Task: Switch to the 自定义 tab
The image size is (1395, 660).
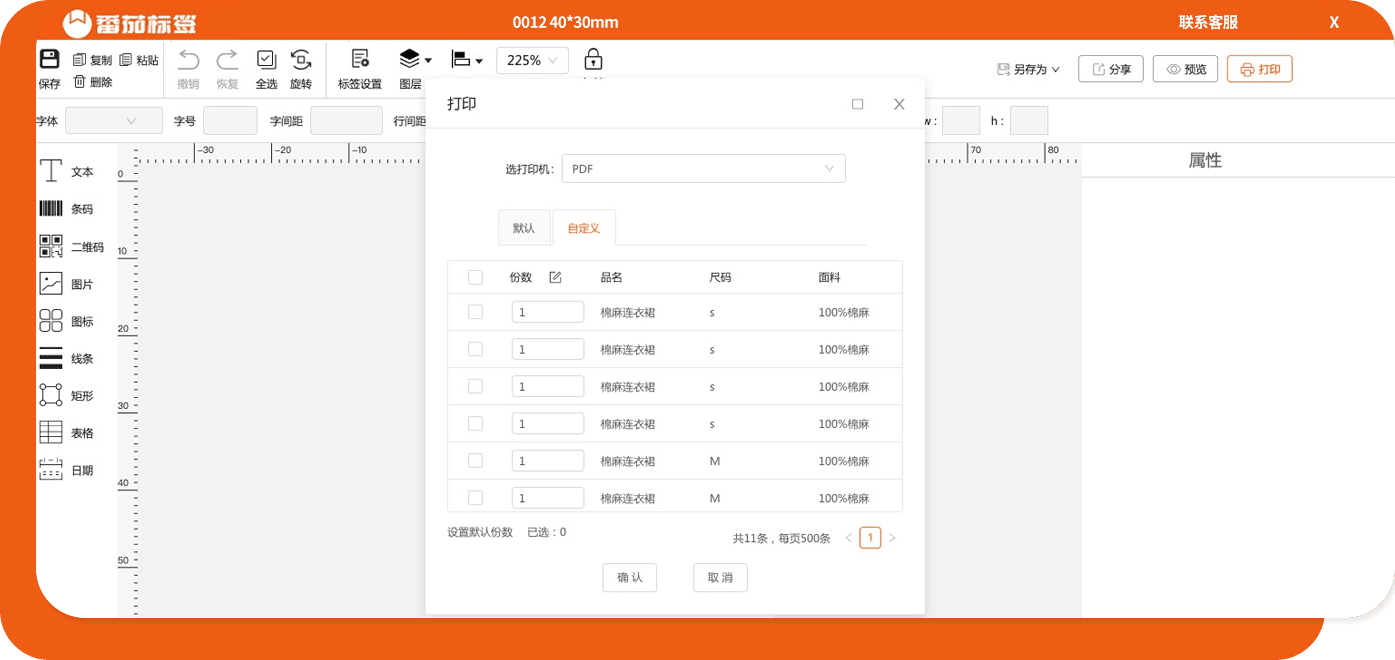Action: click(x=584, y=227)
